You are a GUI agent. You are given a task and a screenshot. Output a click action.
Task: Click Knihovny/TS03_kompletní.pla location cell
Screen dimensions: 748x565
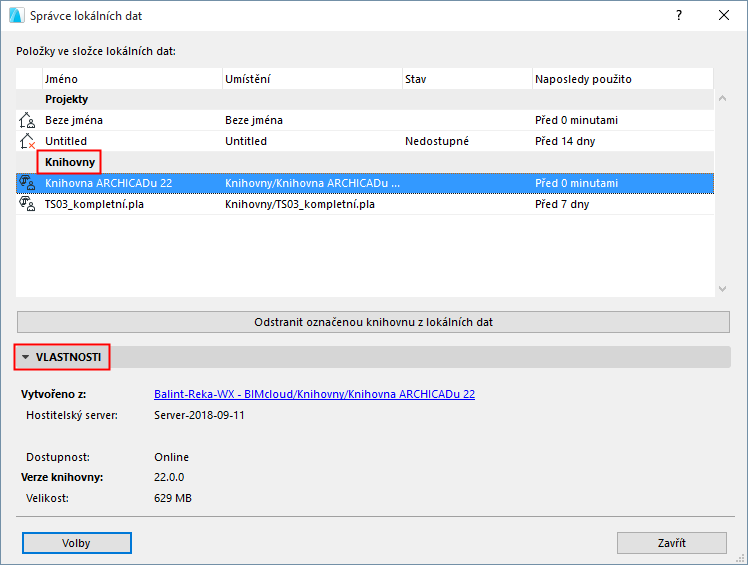tap(300, 204)
